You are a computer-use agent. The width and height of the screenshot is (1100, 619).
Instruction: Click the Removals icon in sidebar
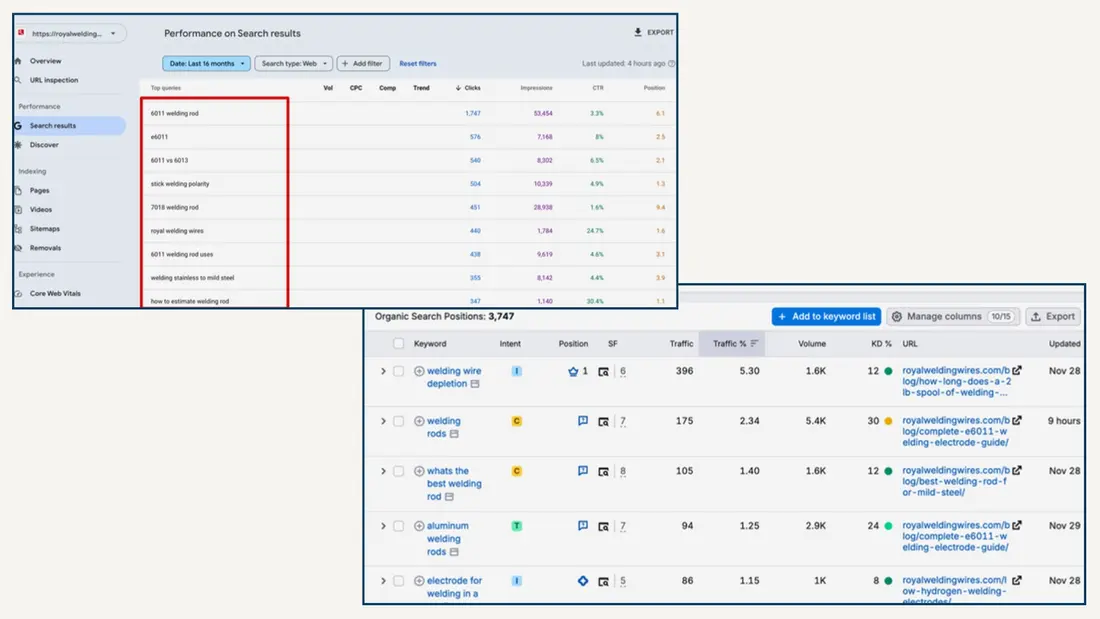(x=18, y=248)
